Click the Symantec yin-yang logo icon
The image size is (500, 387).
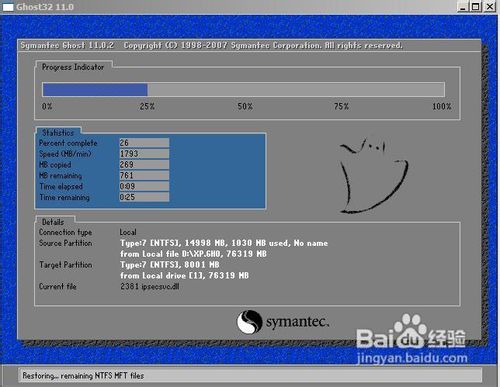pos(249,322)
